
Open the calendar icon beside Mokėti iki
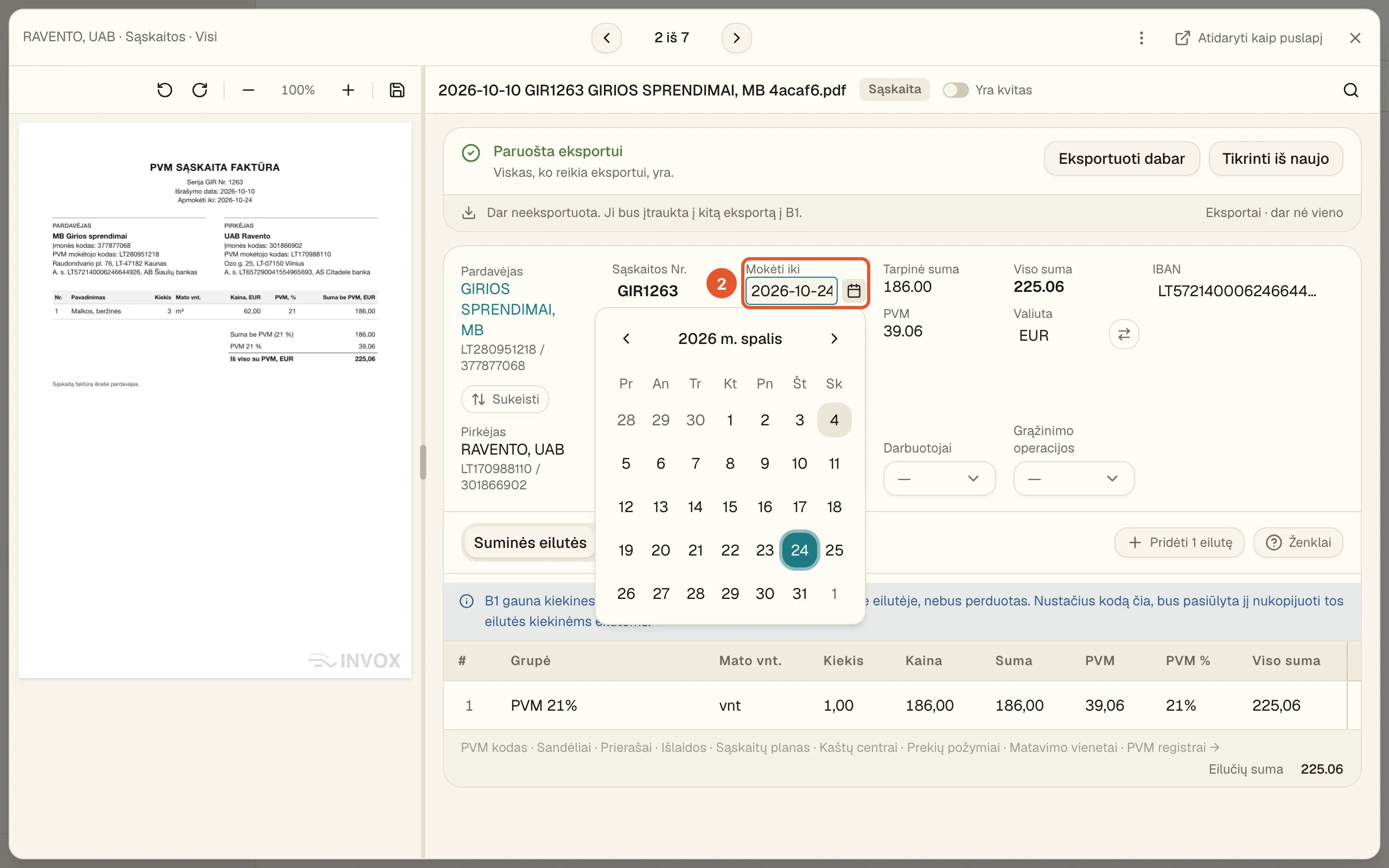[854, 291]
